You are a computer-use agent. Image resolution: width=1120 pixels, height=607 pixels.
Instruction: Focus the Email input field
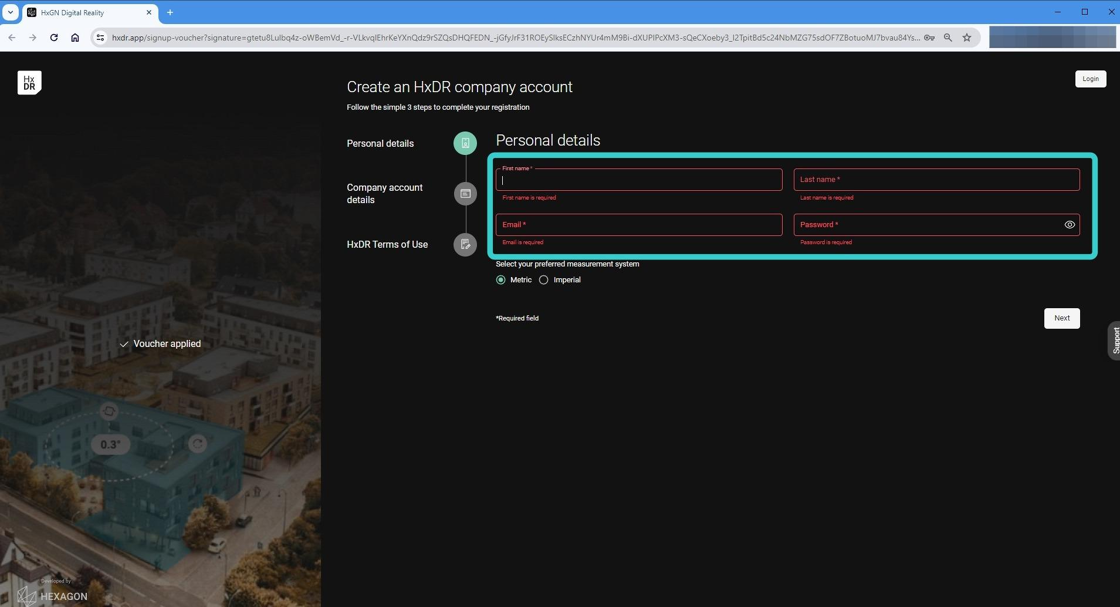639,224
